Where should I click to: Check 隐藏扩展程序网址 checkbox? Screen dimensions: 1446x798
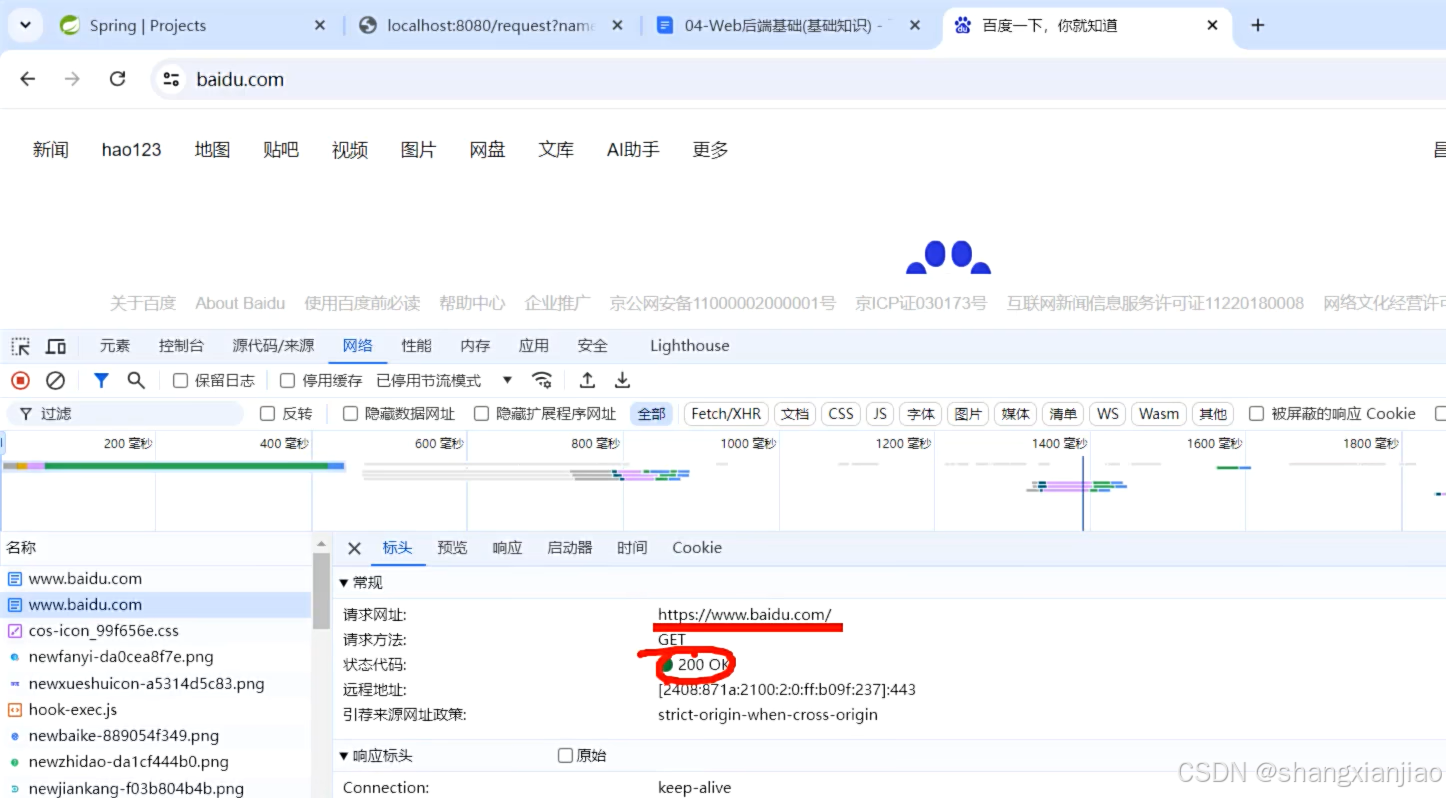[x=481, y=414]
